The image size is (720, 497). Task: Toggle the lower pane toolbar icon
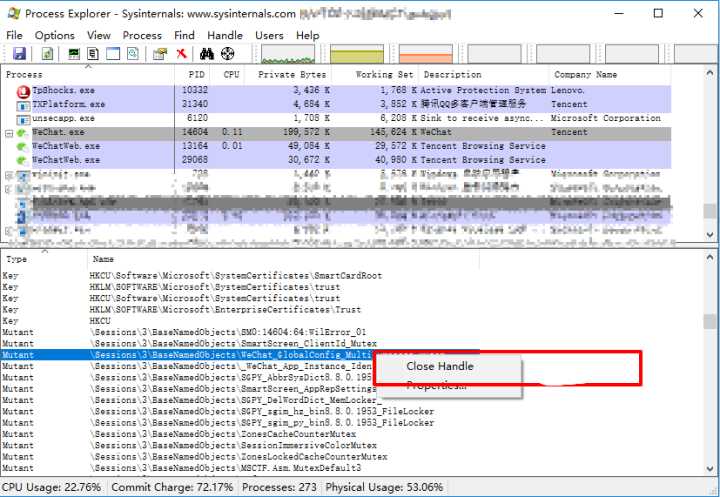[113, 54]
